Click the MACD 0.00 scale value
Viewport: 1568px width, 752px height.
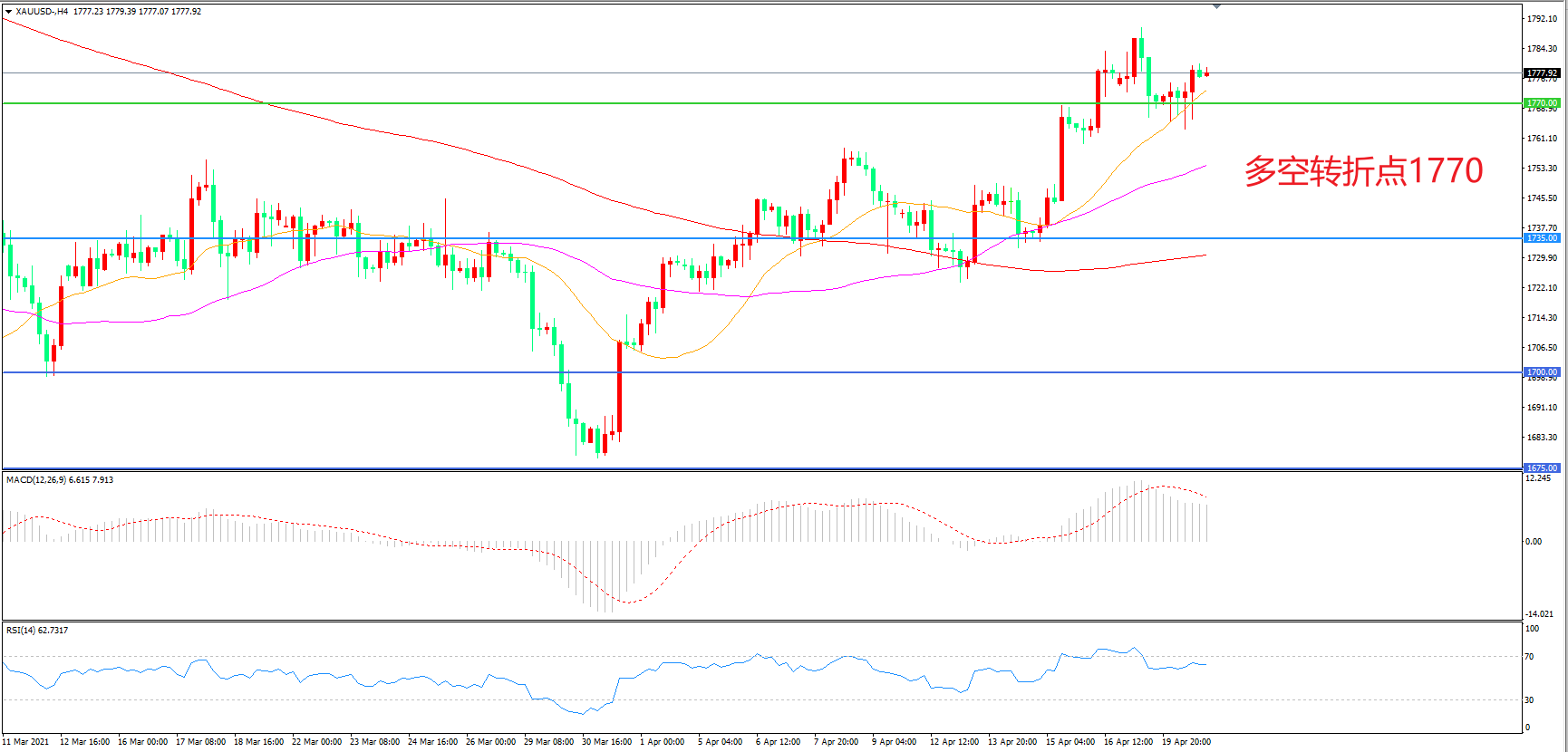(x=1534, y=542)
